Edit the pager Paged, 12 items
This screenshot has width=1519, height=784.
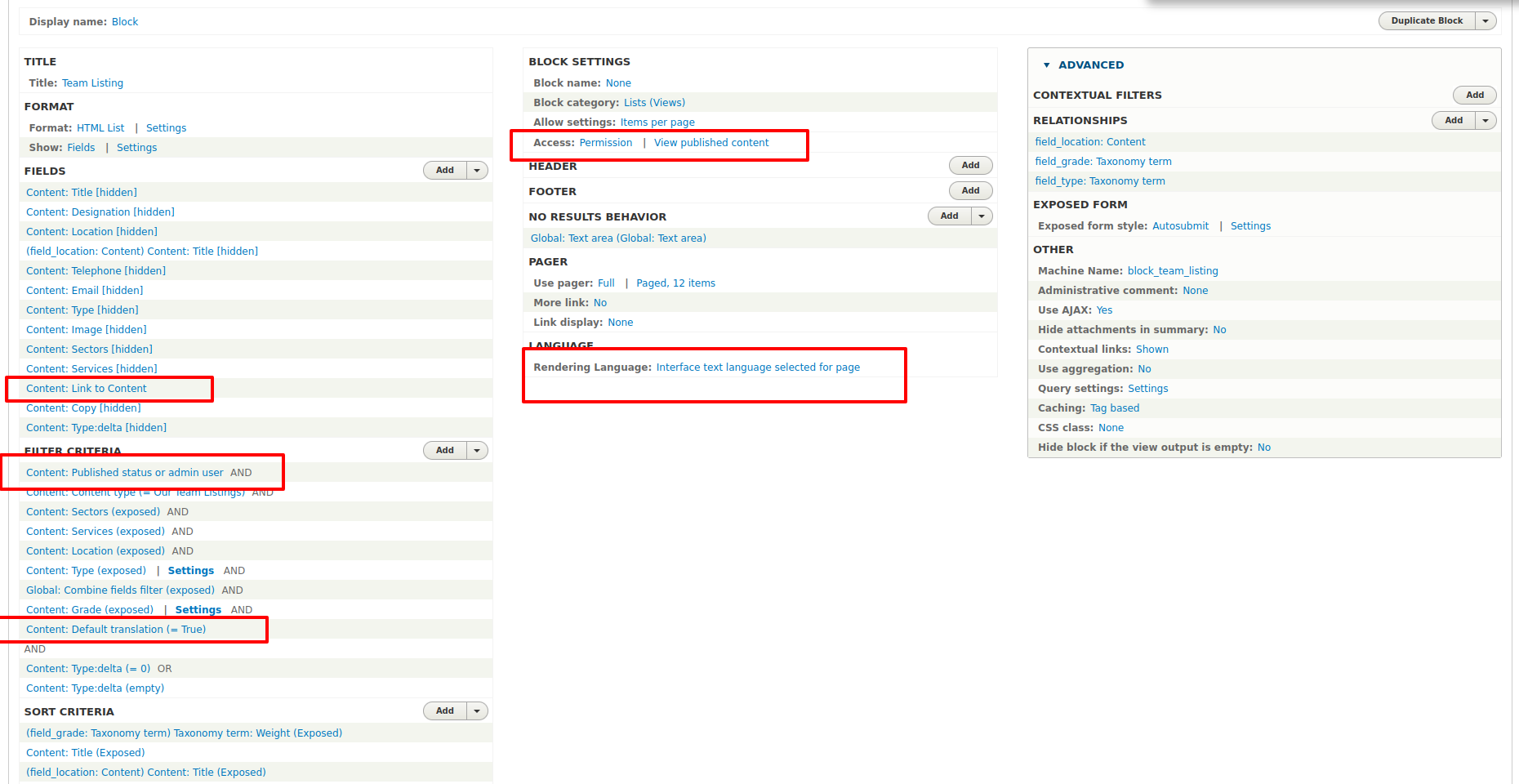pos(675,283)
